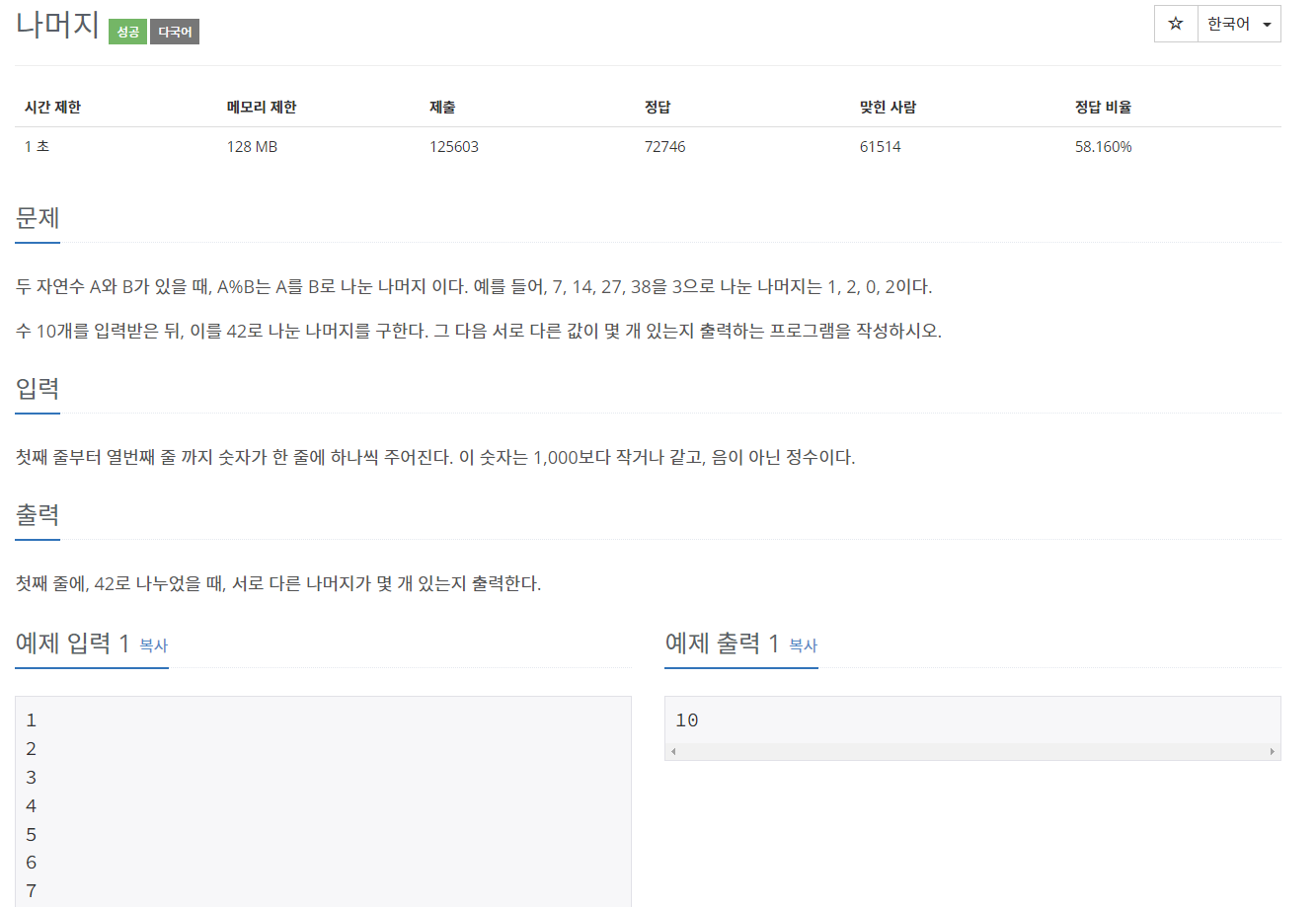This screenshot has height=907, width=1316.
Task: Click the sentence starting 첫째 줄부터 열번째 줄
Action: click(x=435, y=457)
